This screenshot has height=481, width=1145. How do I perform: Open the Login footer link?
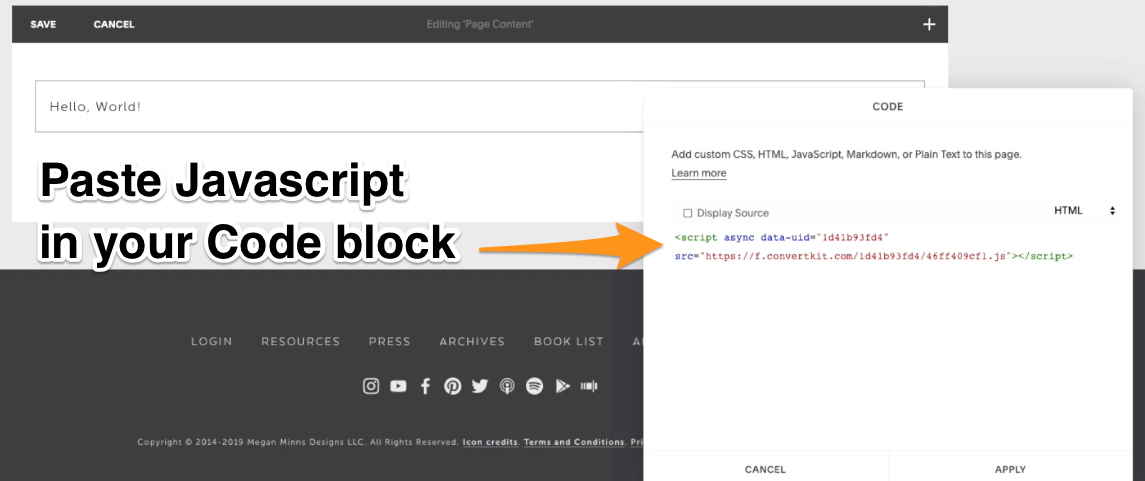212,342
